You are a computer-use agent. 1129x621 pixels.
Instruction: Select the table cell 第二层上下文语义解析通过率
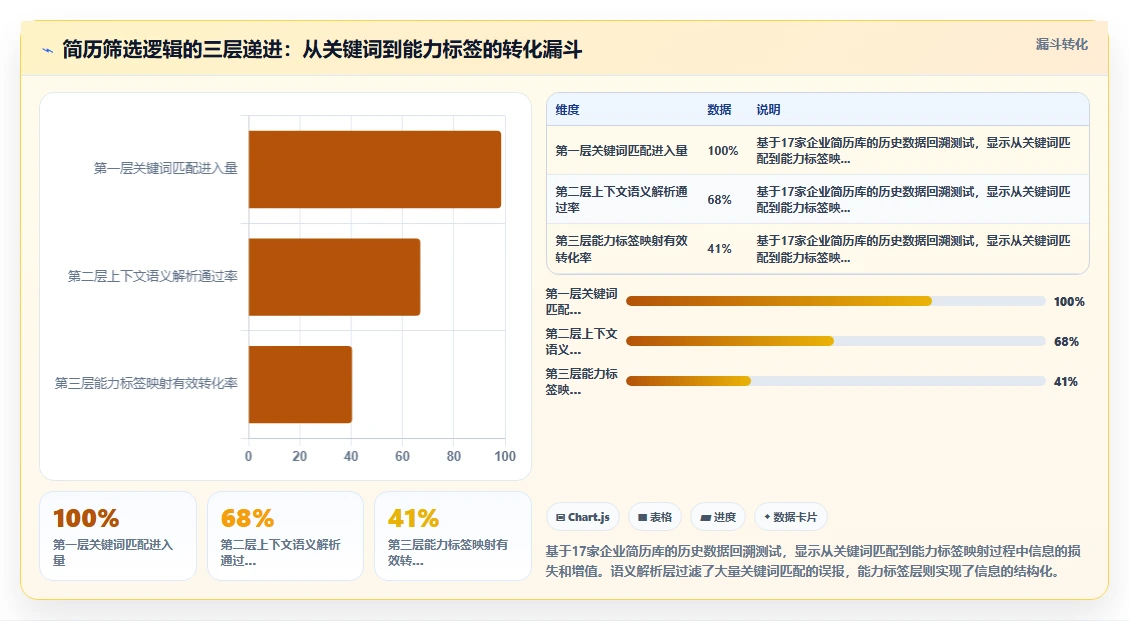pyautogui.click(x=621, y=200)
